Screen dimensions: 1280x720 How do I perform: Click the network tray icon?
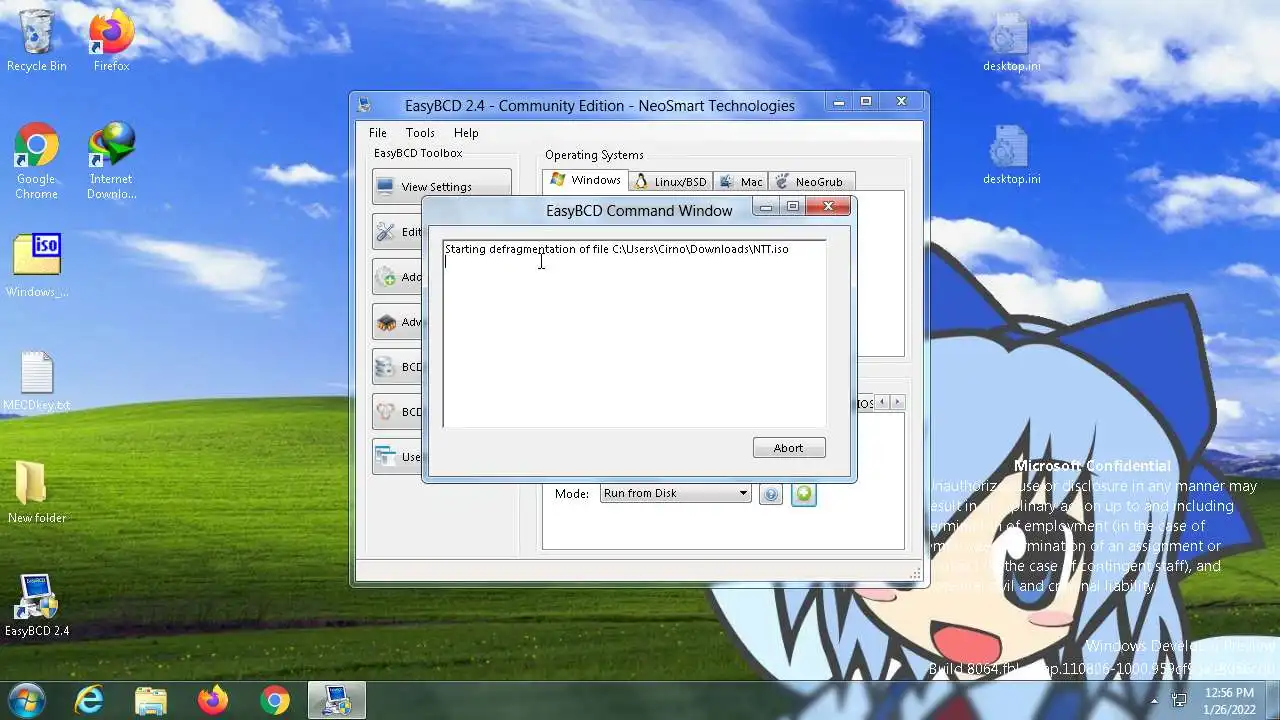tap(1179, 700)
